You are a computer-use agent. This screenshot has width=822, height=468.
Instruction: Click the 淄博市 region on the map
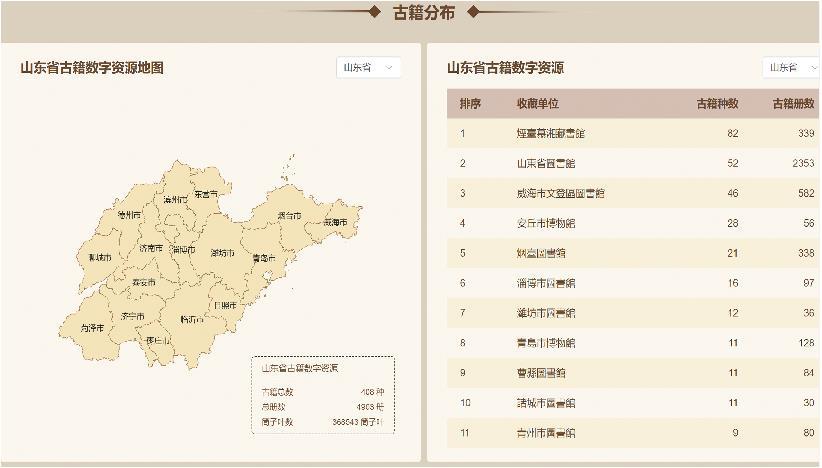183,250
